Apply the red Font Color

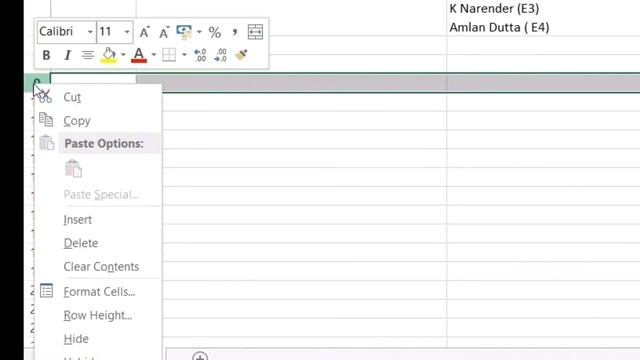pos(139,55)
